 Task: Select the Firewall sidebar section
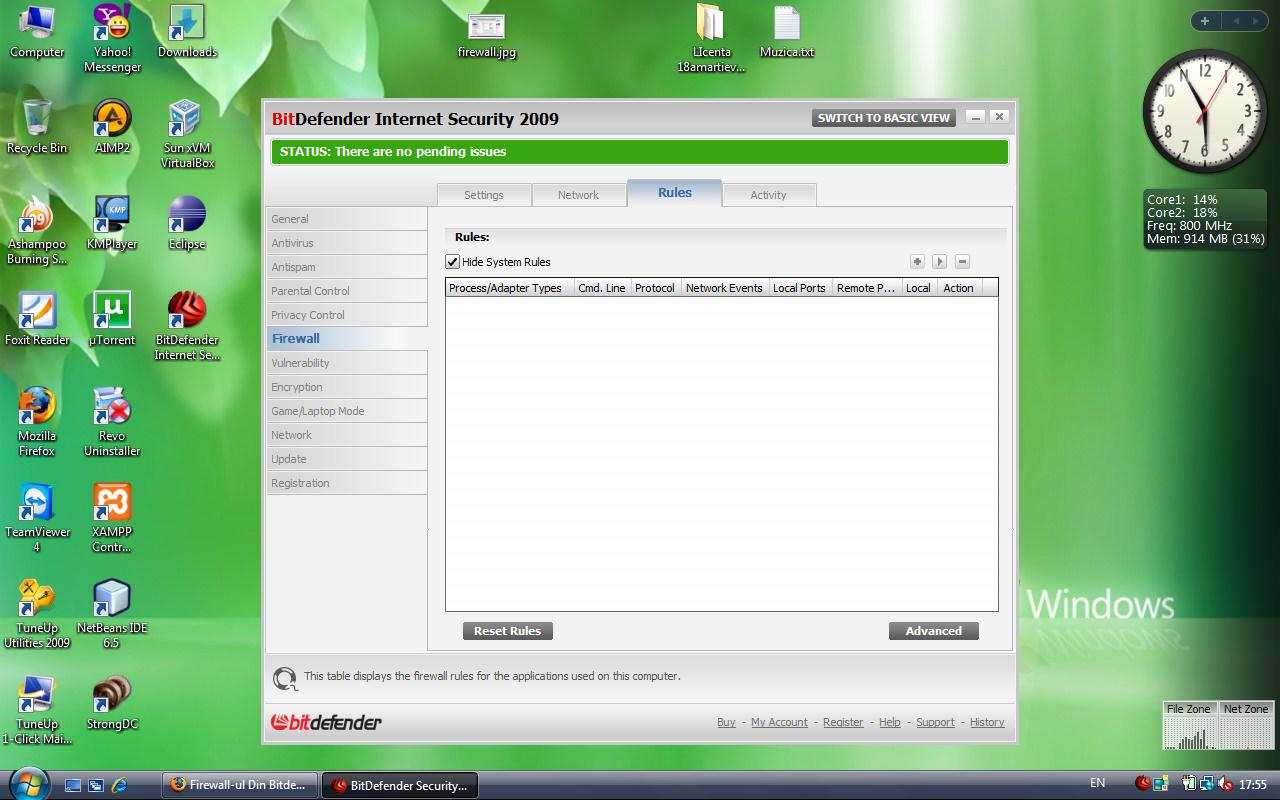point(346,339)
